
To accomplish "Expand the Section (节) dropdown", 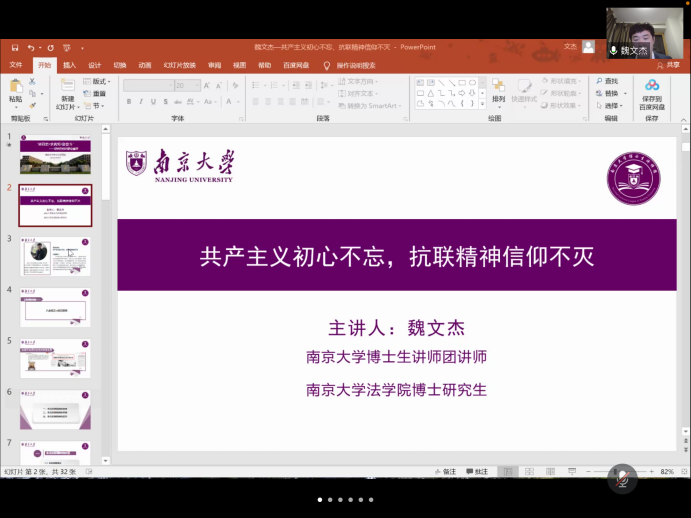I will 96,105.
